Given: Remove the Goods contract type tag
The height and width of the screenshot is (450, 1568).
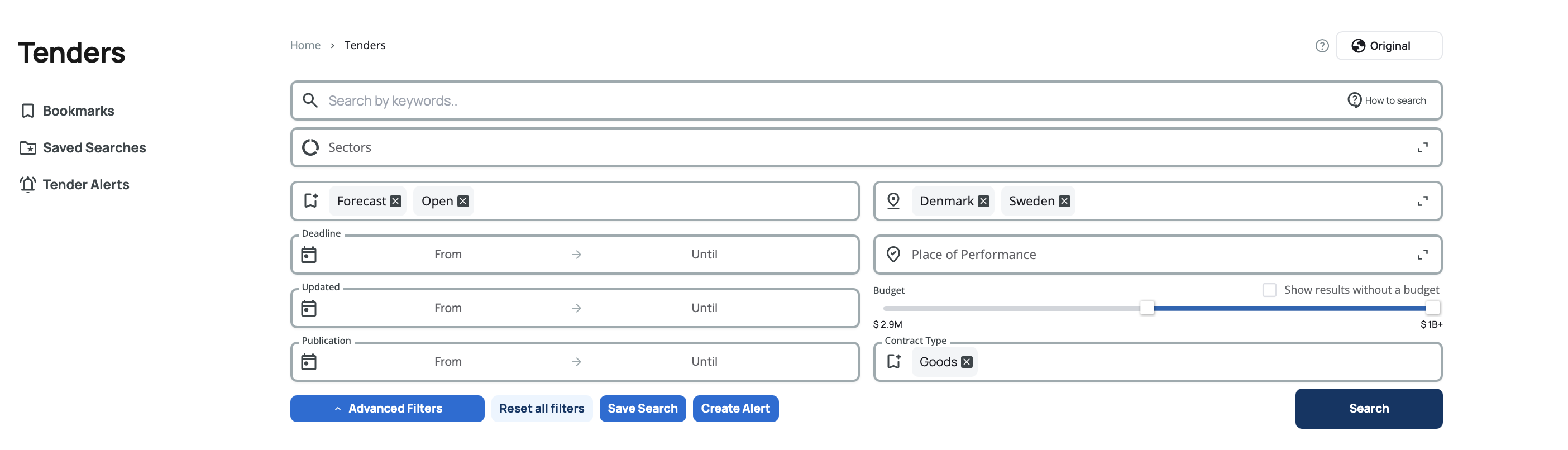Looking at the screenshot, I should (967, 362).
